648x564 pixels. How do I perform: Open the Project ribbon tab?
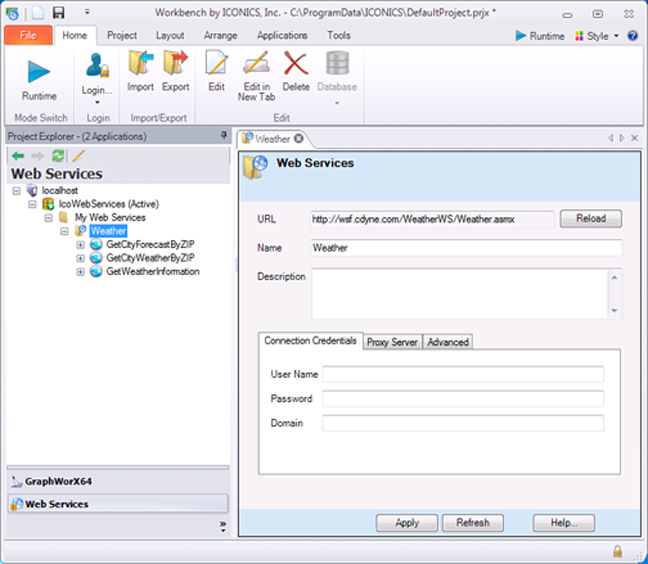tap(122, 35)
